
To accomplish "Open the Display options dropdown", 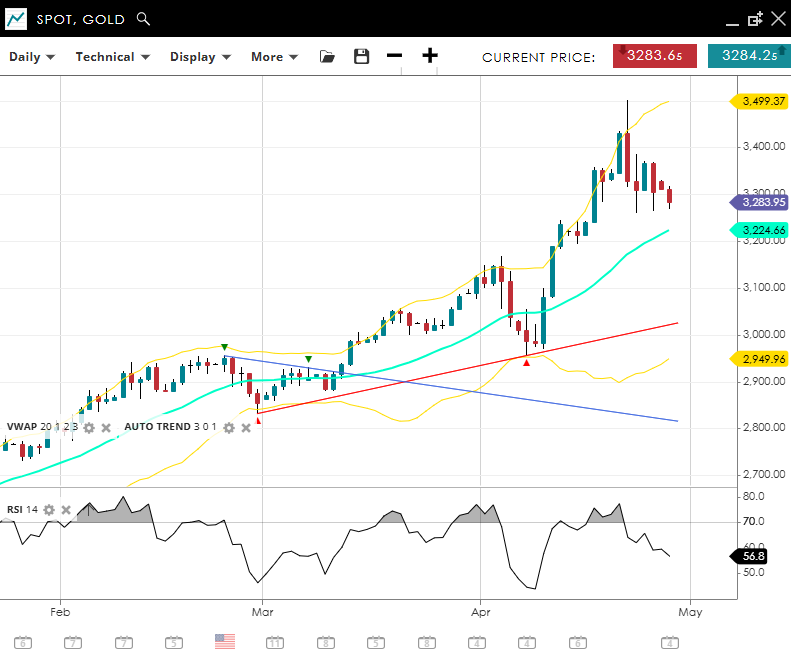I will click(x=200, y=57).
